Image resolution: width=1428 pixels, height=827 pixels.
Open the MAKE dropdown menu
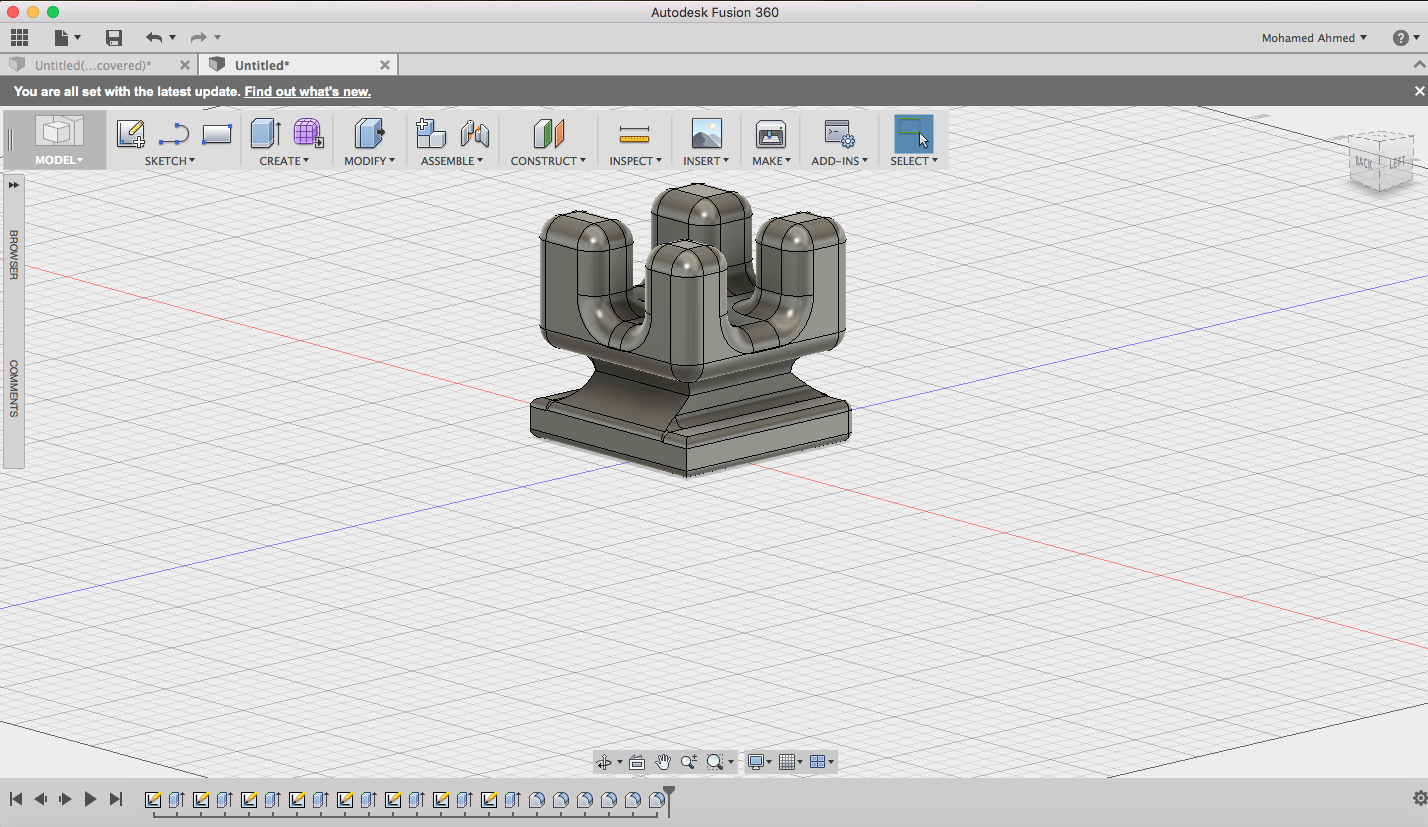[x=772, y=160]
